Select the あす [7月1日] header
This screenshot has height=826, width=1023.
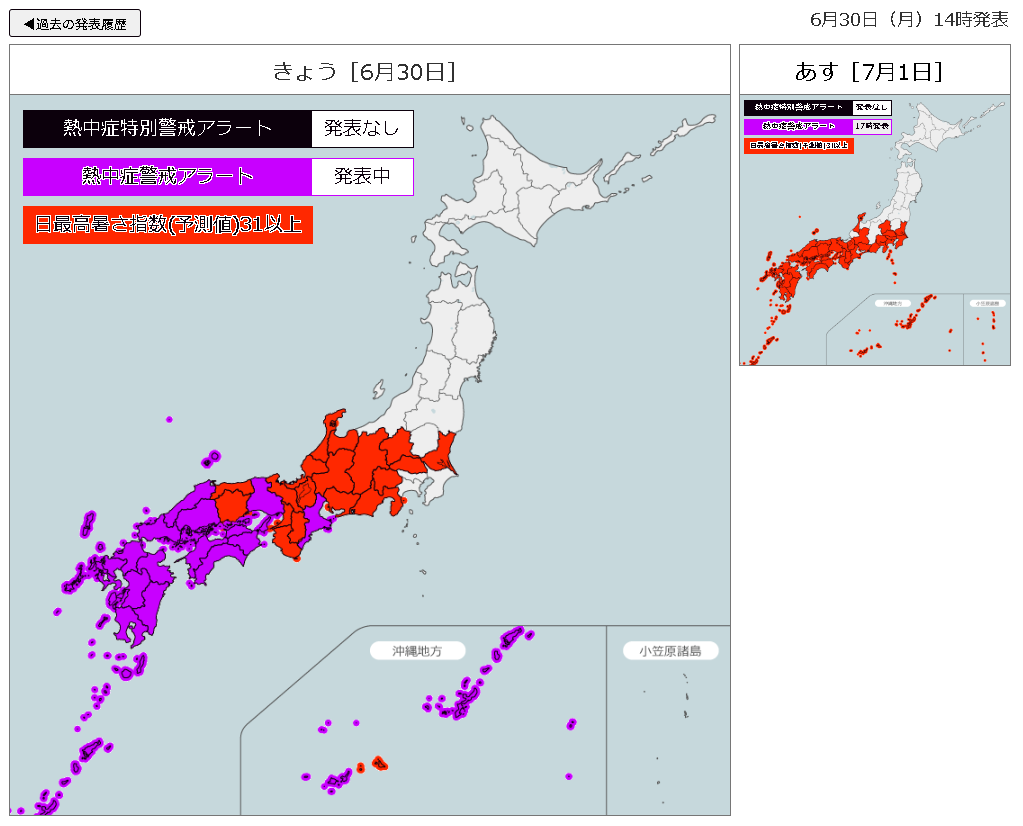[x=874, y=71]
